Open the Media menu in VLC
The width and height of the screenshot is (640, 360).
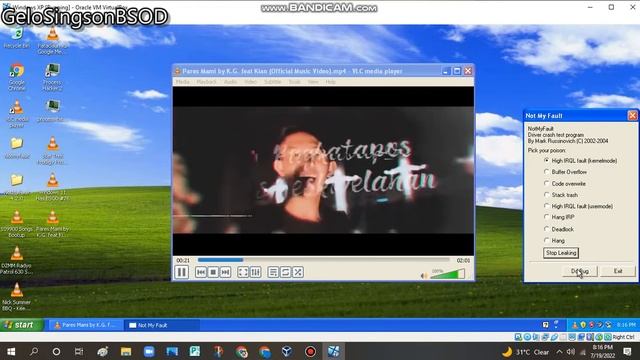click(182, 82)
